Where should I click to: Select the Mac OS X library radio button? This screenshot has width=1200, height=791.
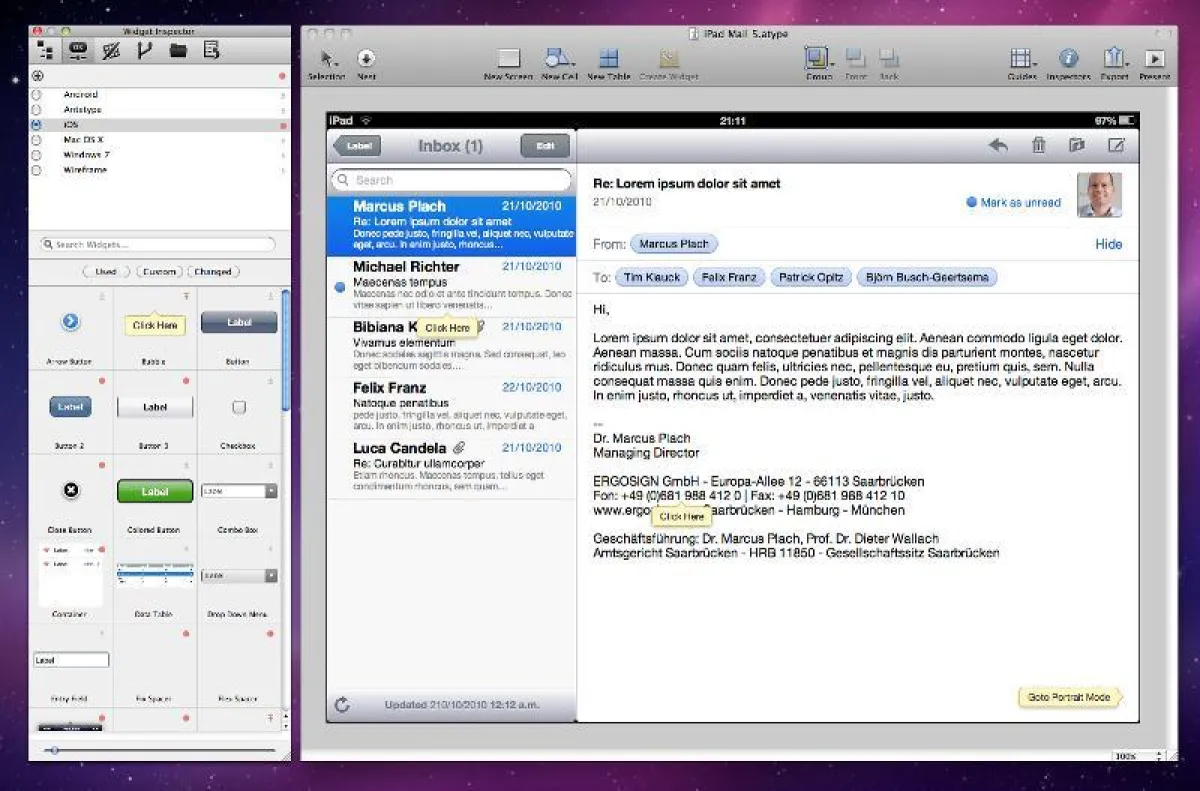37,140
